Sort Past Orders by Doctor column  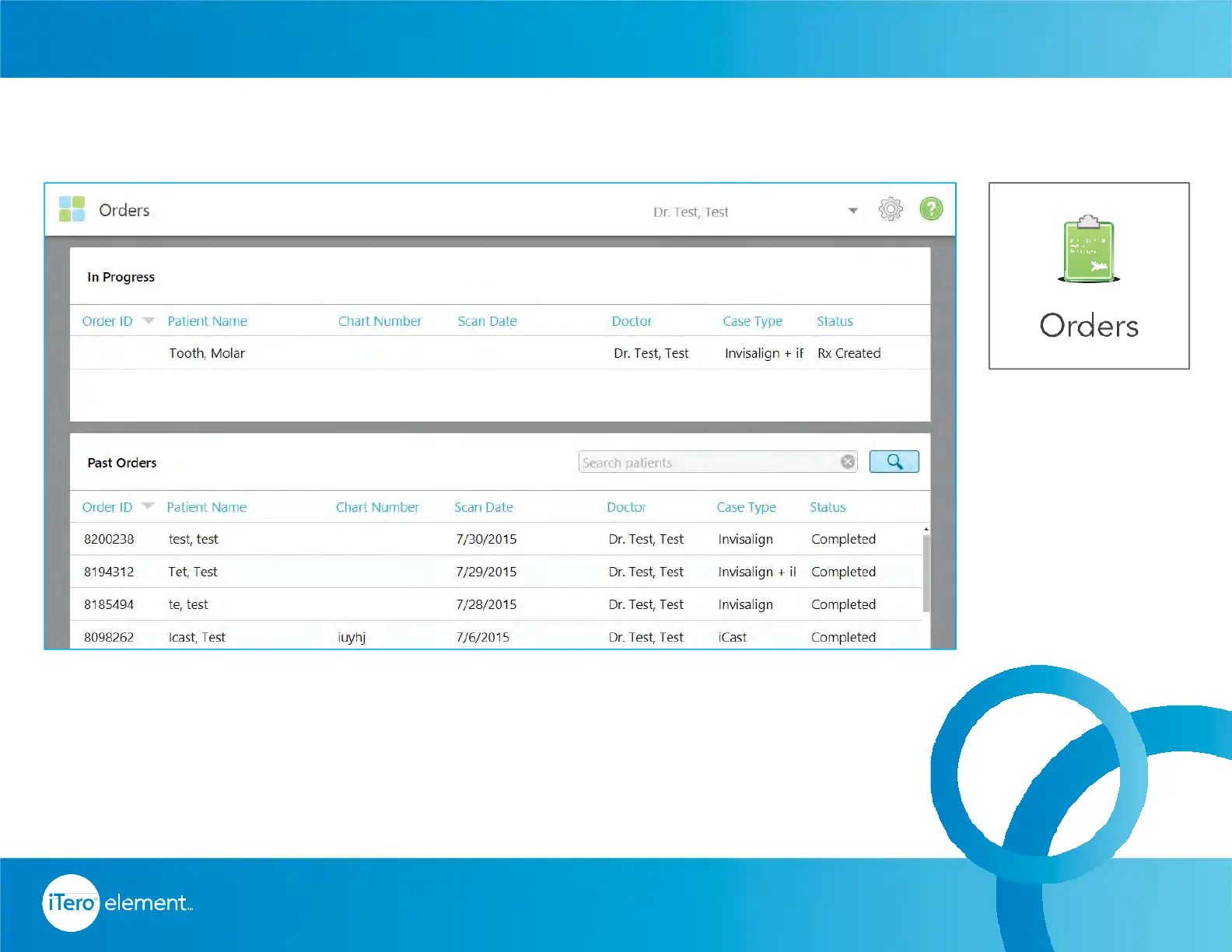pos(626,507)
